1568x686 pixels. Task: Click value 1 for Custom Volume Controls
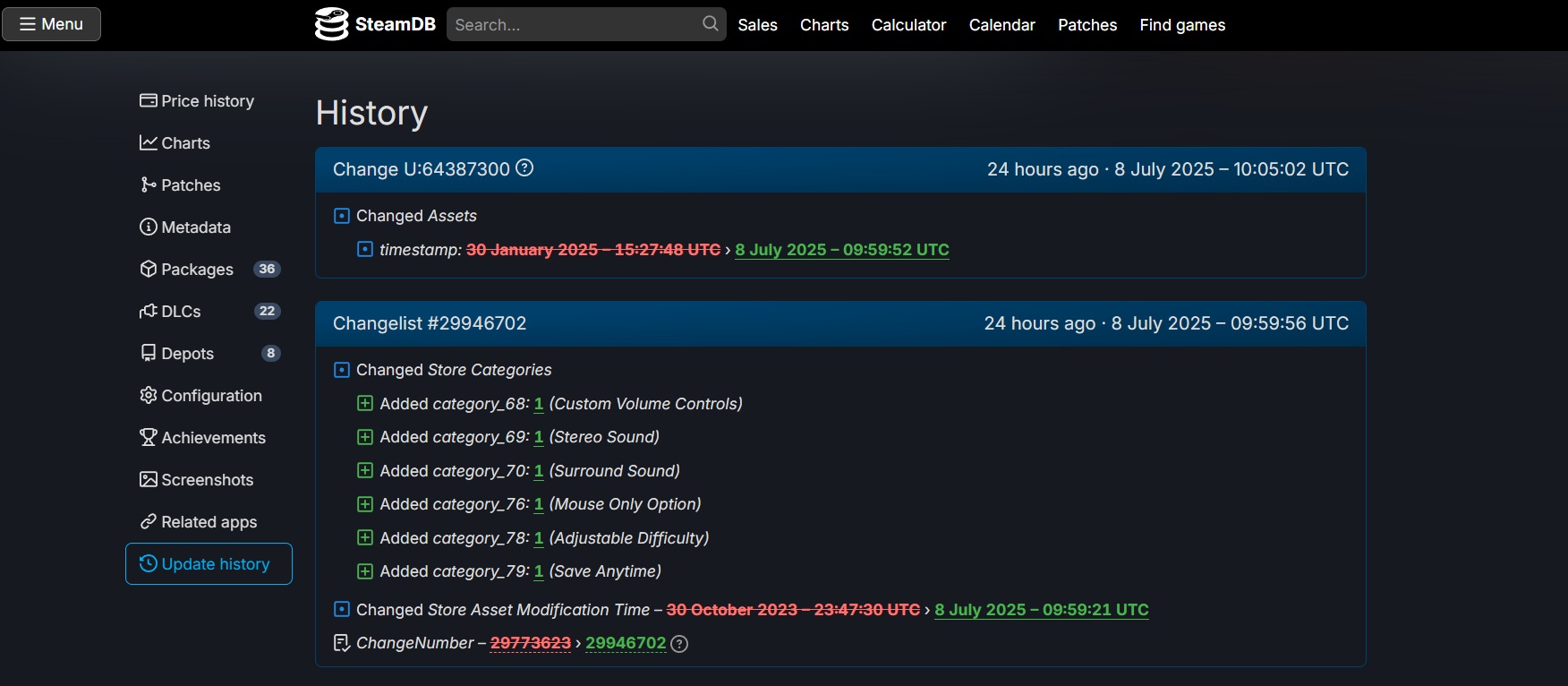point(539,404)
